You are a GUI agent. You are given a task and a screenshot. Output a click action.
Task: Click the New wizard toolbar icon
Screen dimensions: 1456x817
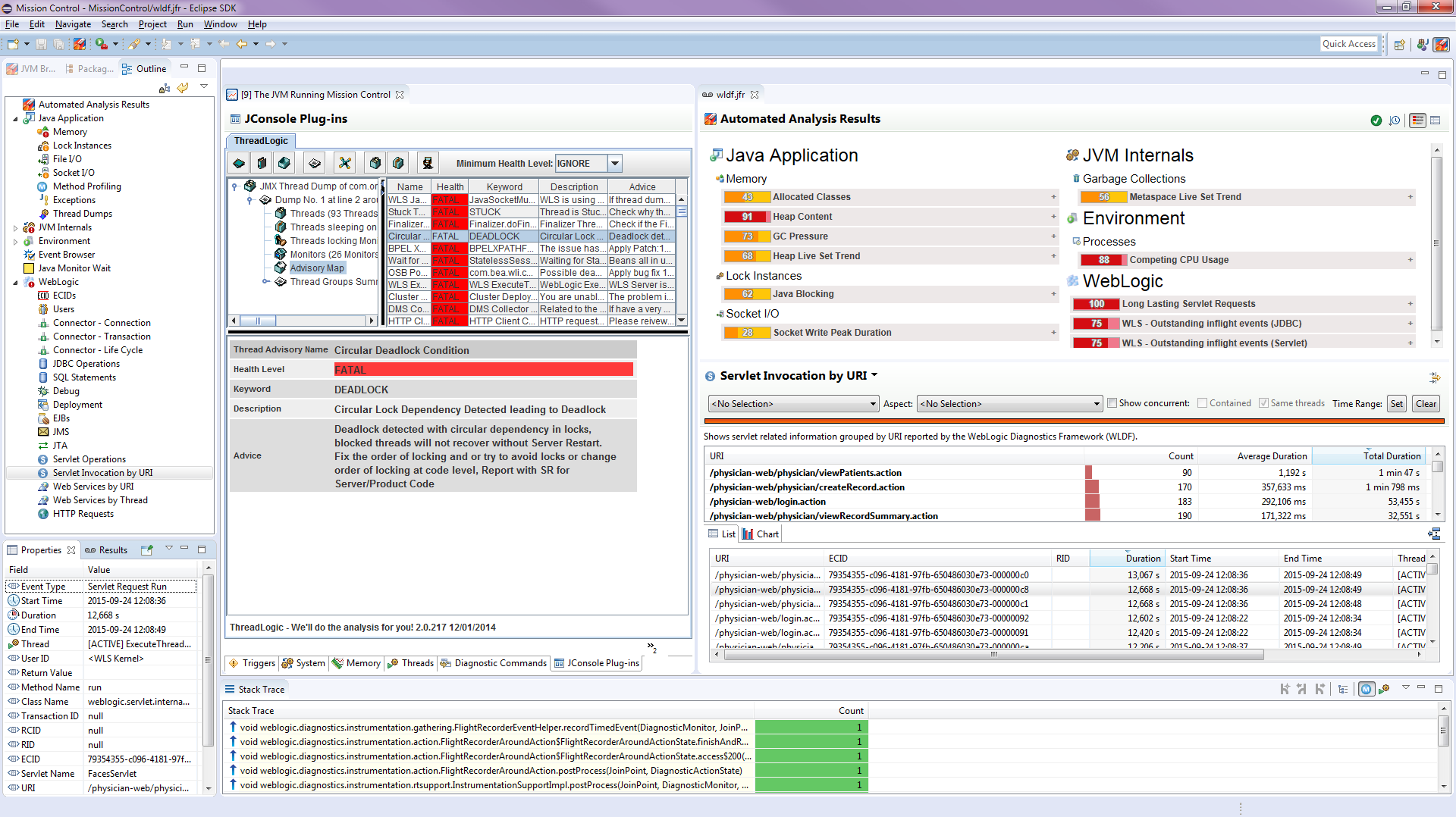pos(13,44)
